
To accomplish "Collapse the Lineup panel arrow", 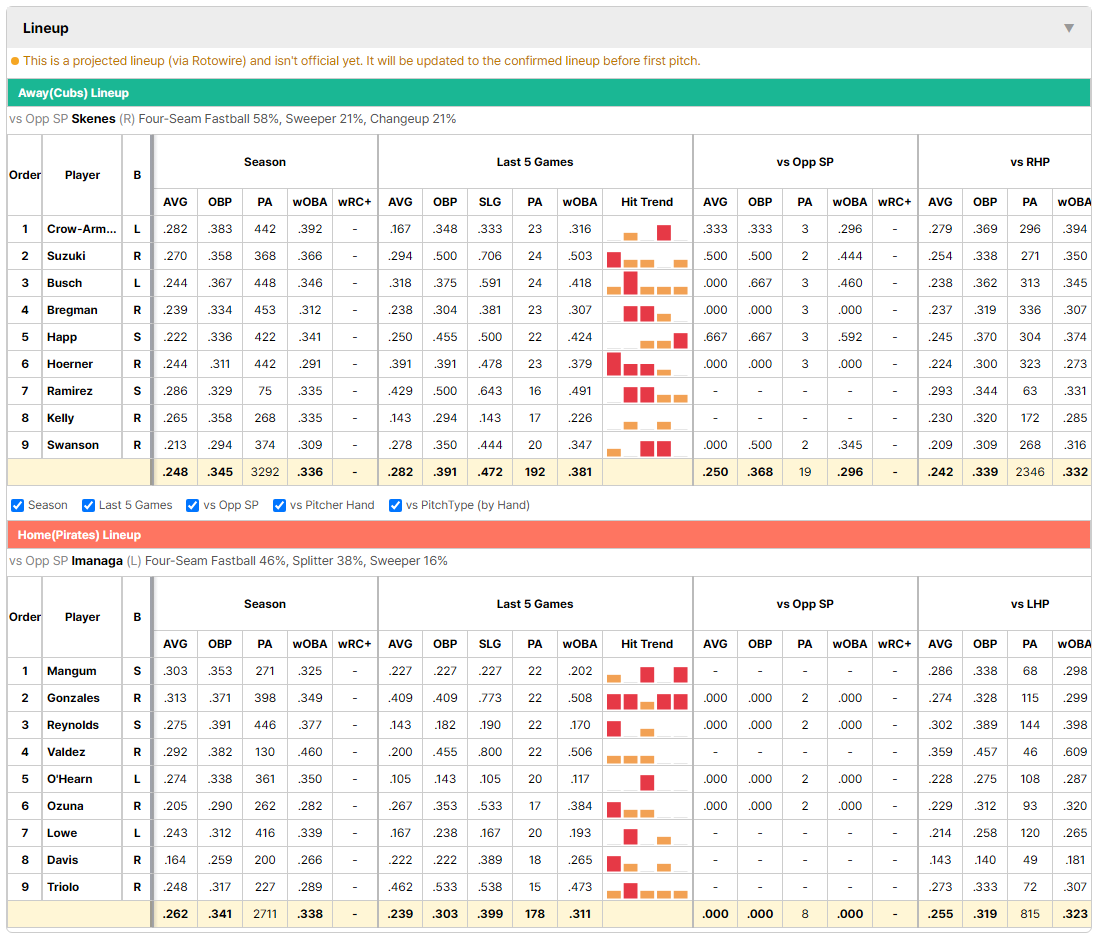I will pyautogui.click(x=1069, y=28).
